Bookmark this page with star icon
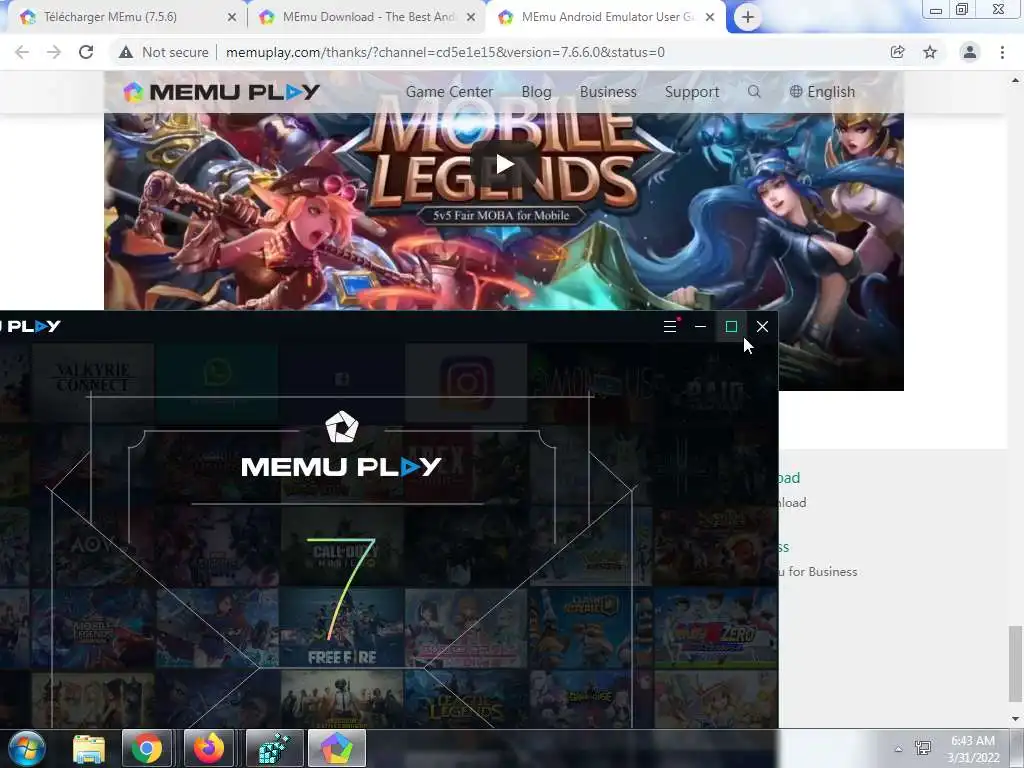This screenshot has height=768, width=1024. [x=930, y=52]
